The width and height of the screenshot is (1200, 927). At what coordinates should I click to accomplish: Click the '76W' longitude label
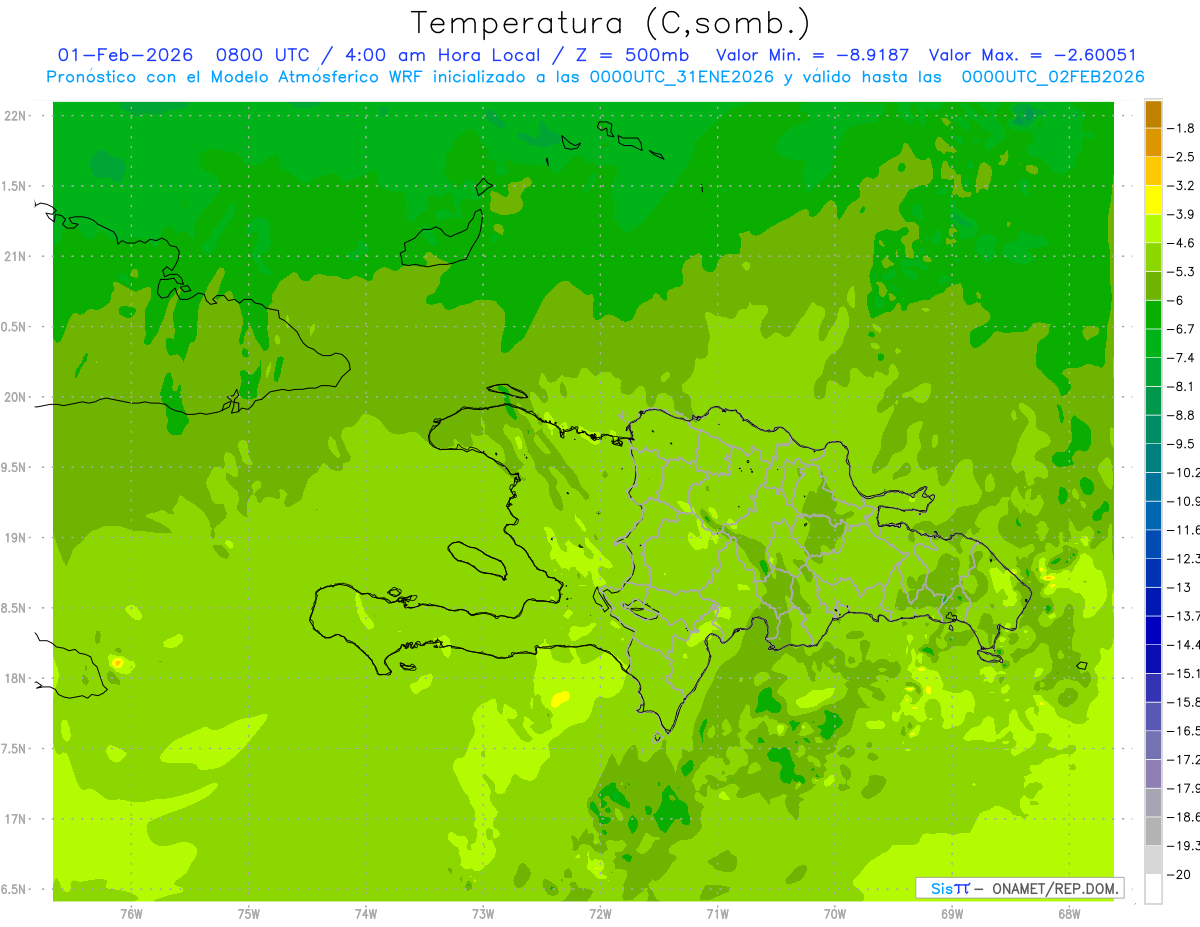tap(131, 914)
